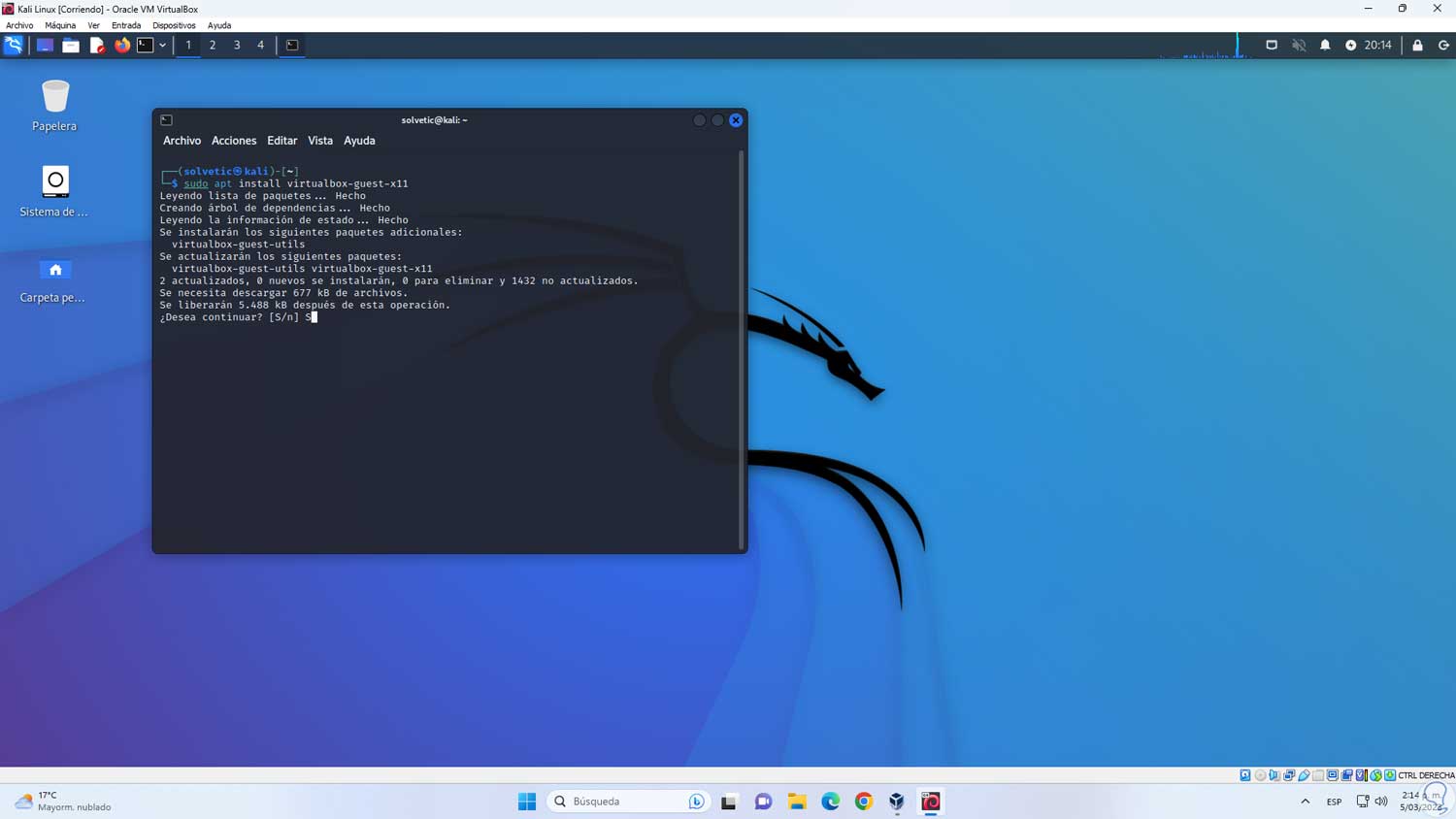Select the running terminal in Kali taskbar
Viewport: 1456px width, 819px height.
coord(292,45)
